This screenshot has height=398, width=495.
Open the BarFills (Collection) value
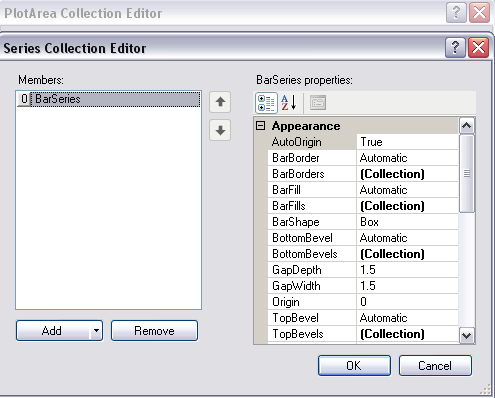point(408,206)
